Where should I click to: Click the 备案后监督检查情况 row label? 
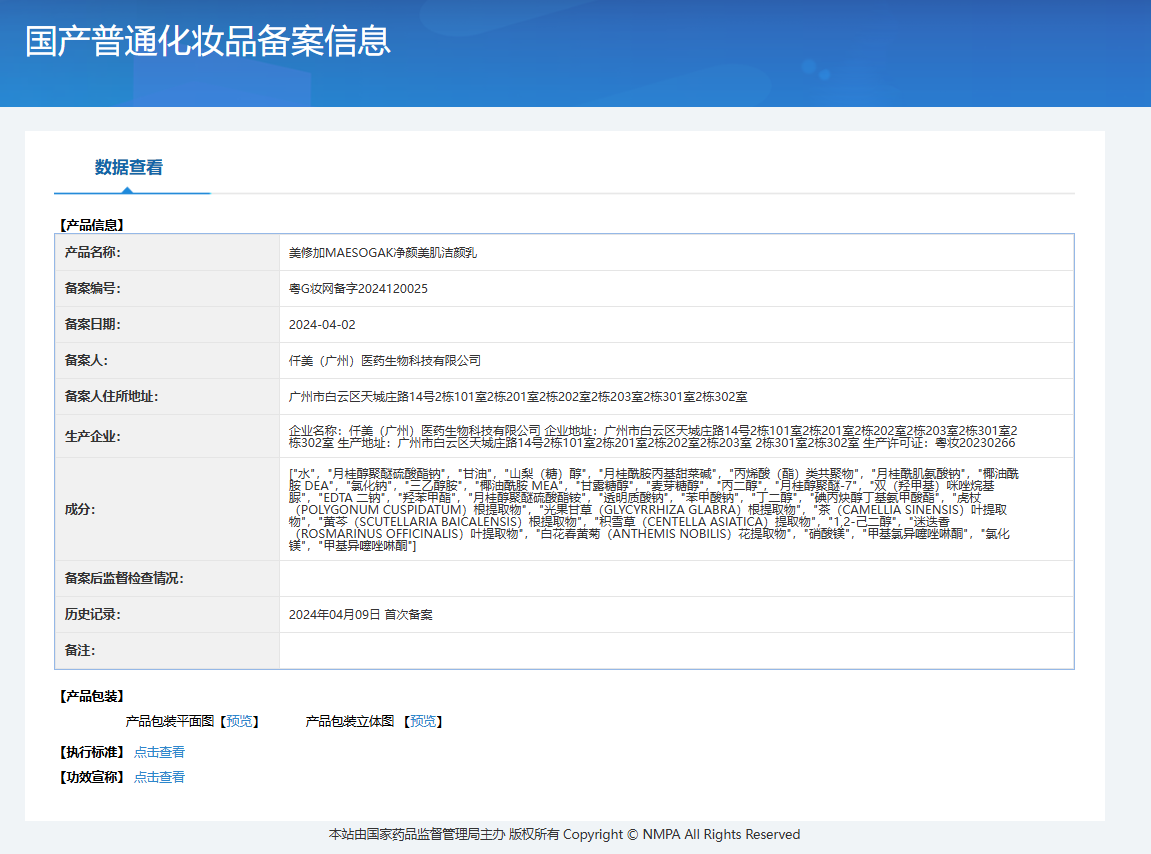(x=124, y=578)
